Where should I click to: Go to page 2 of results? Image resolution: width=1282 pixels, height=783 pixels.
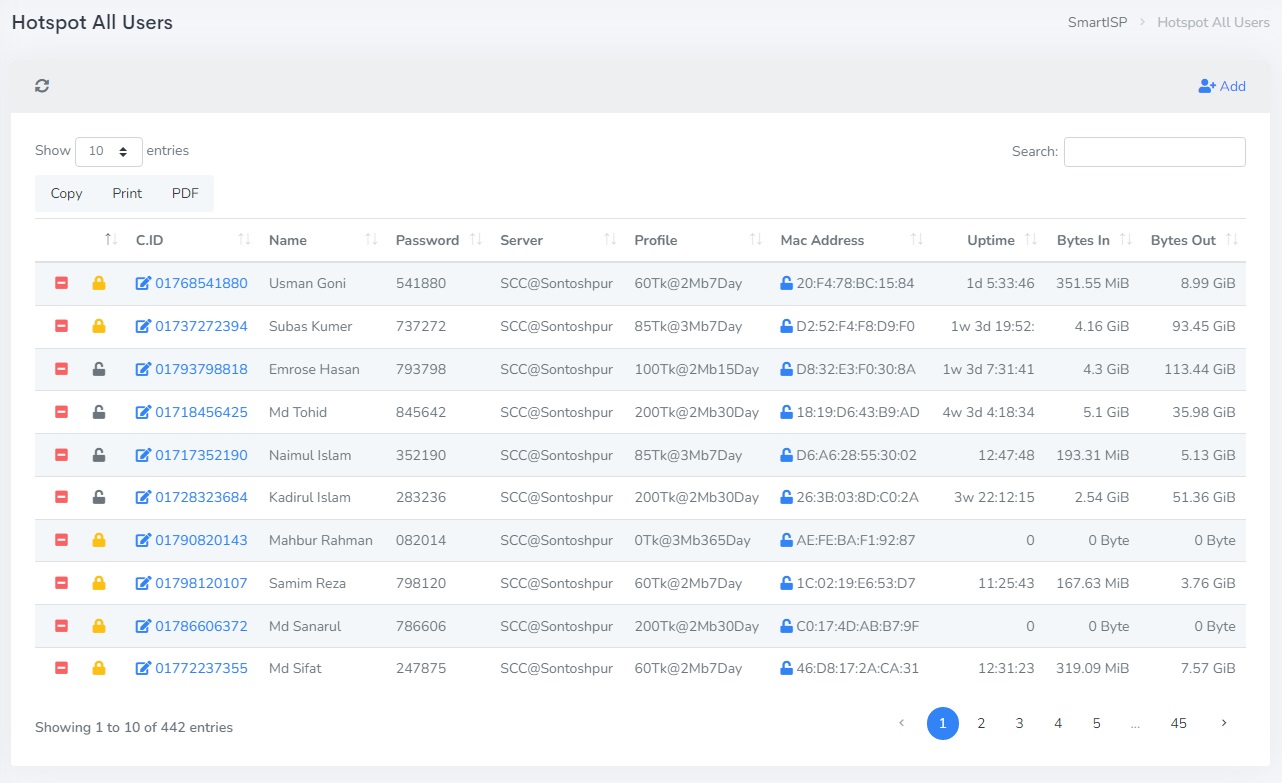(x=981, y=723)
